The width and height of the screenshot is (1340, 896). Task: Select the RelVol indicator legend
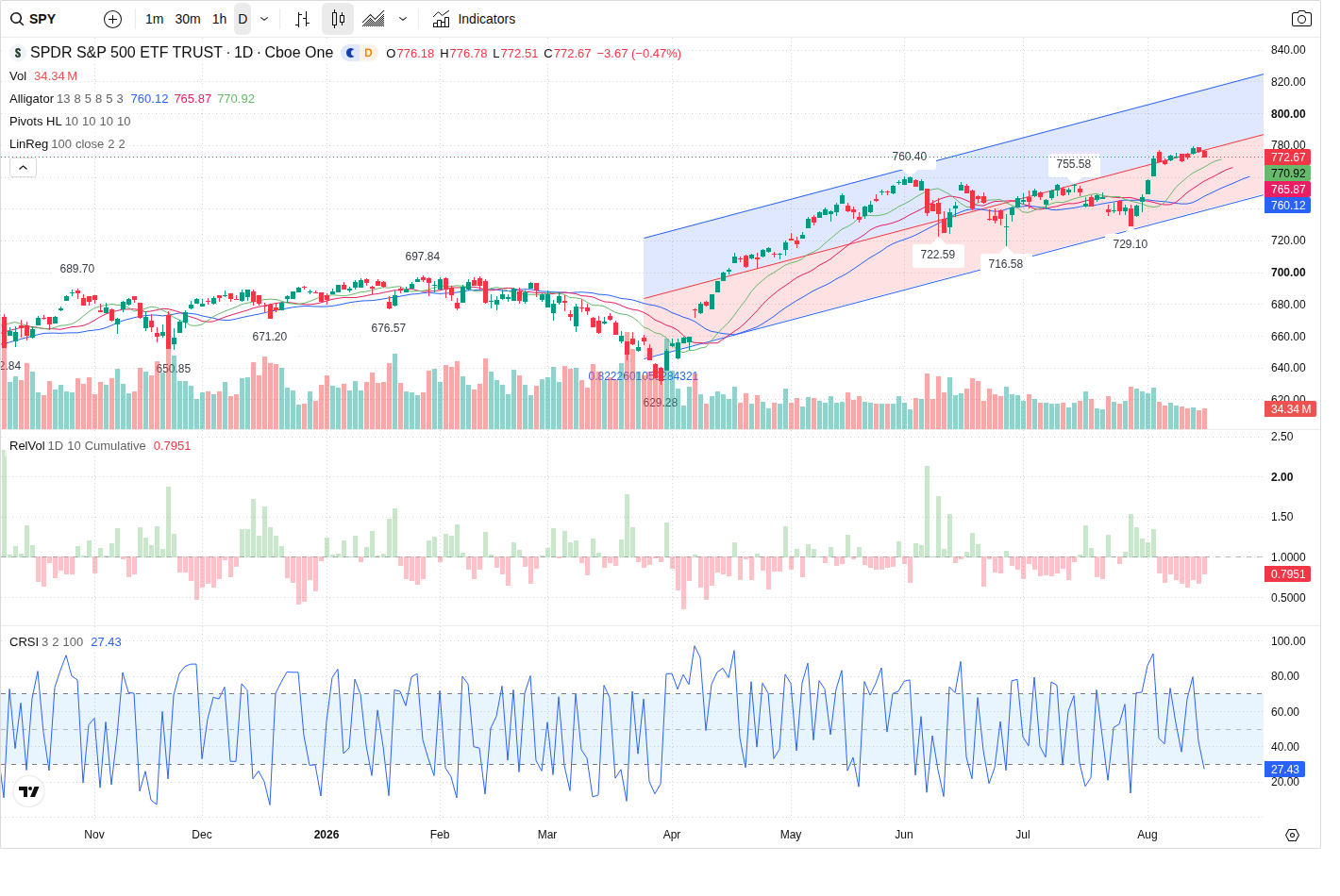tap(26, 446)
